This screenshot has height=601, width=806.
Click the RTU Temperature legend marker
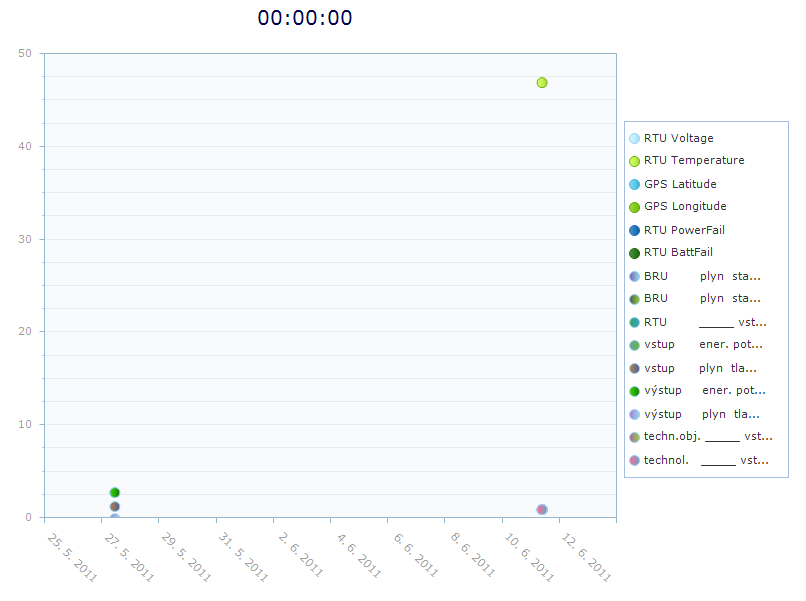(634, 161)
